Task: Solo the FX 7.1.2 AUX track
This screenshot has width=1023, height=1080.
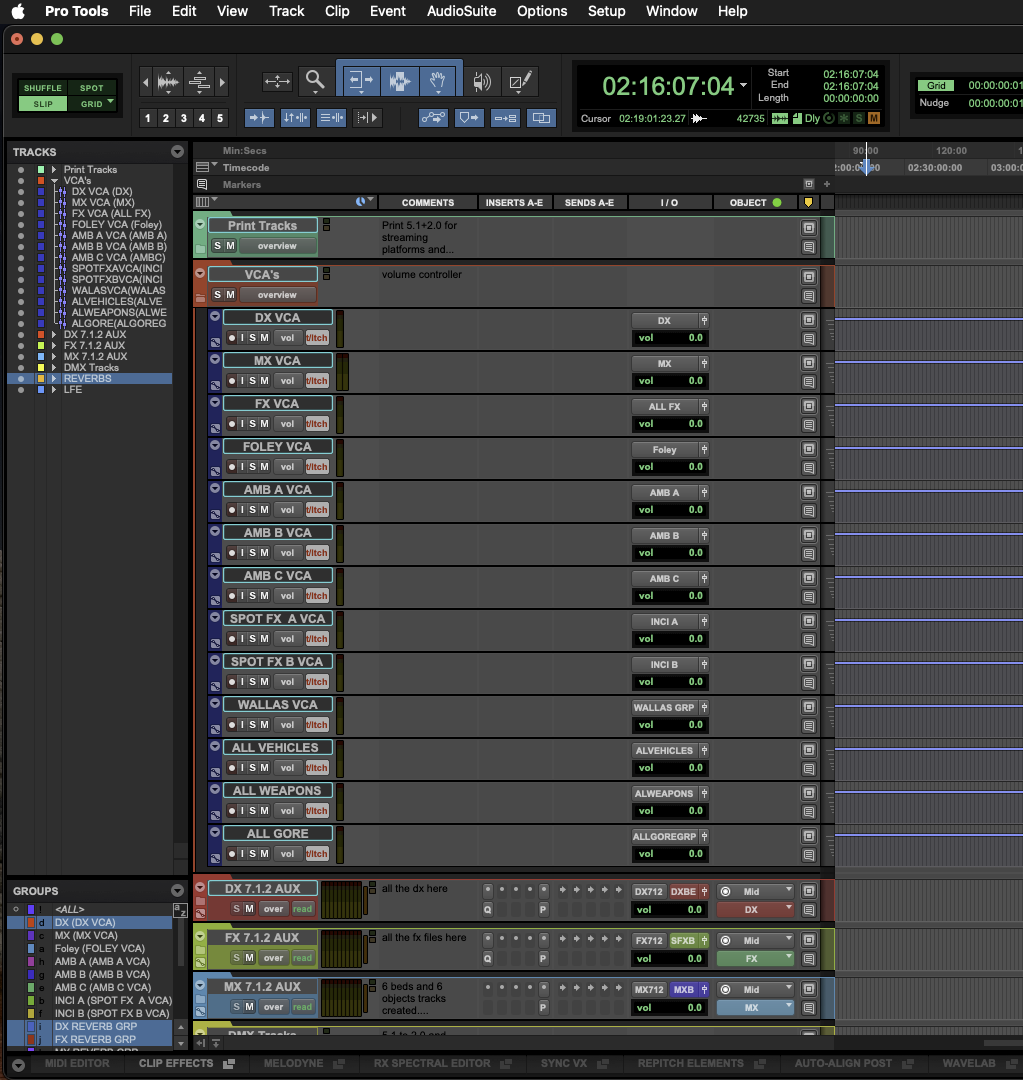Action: (236, 958)
